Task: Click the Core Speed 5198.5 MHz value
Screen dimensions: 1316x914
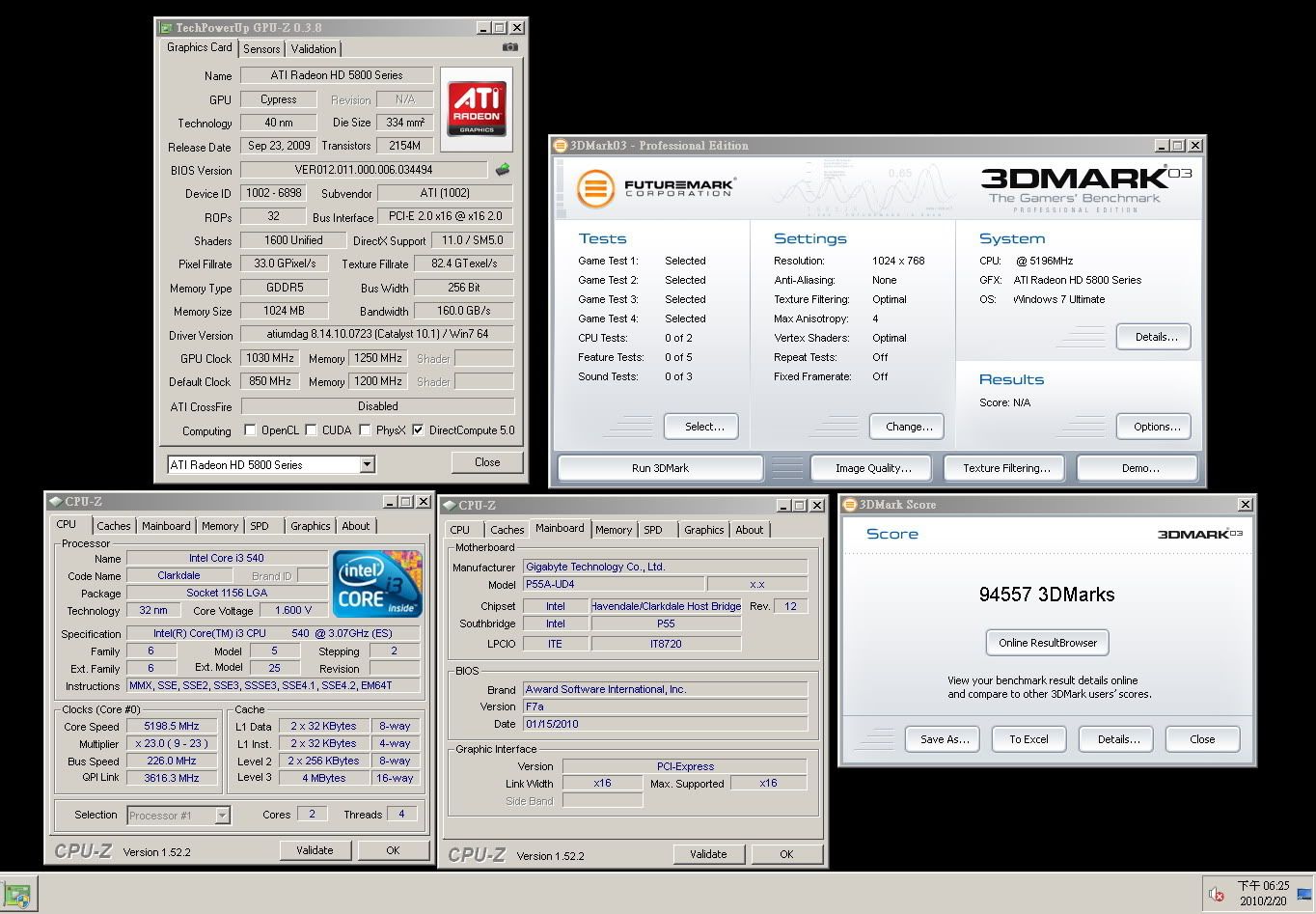Action: point(172,727)
